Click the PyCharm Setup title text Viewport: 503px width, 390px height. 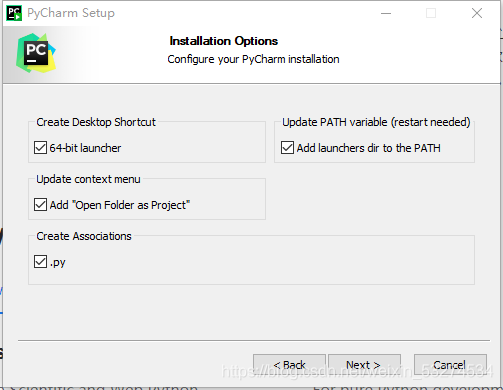pyautogui.click(x=71, y=13)
